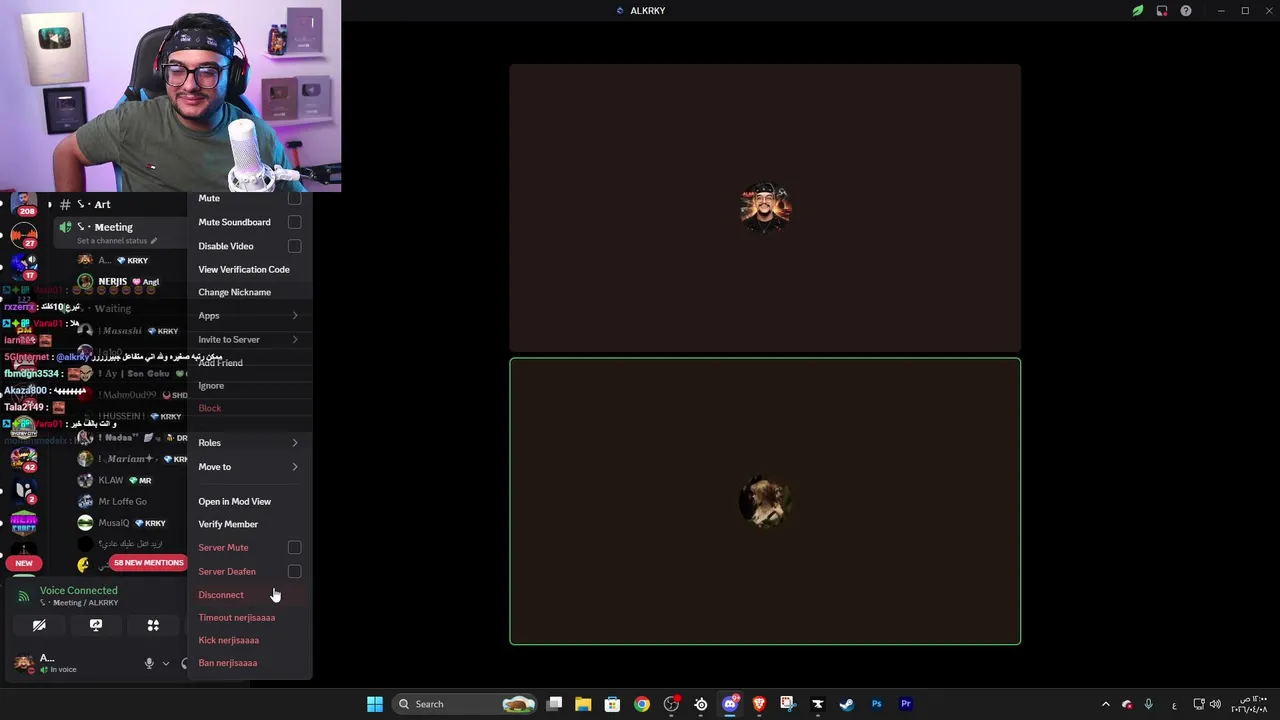Image resolution: width=1280 pixels, height=720 pixels.
Task: Show hidden system tray icons chevron
Action: (x=1105, y=704)
